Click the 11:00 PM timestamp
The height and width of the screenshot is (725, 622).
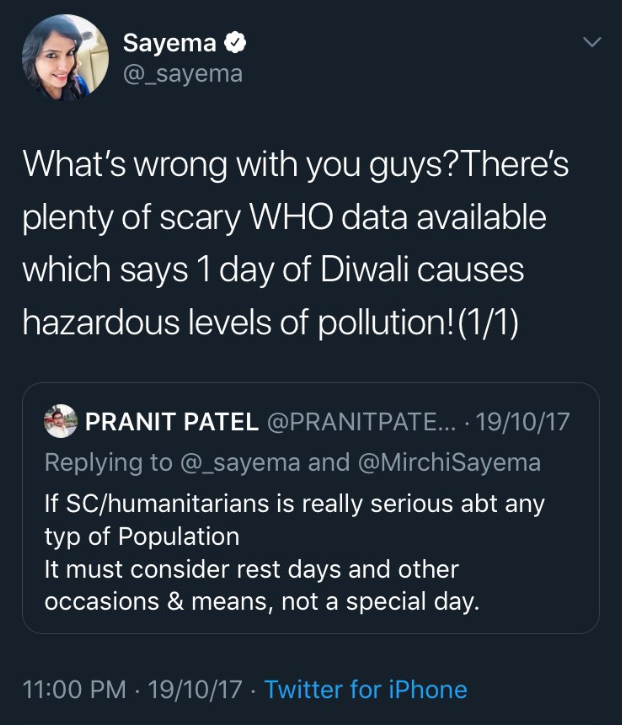72,689
